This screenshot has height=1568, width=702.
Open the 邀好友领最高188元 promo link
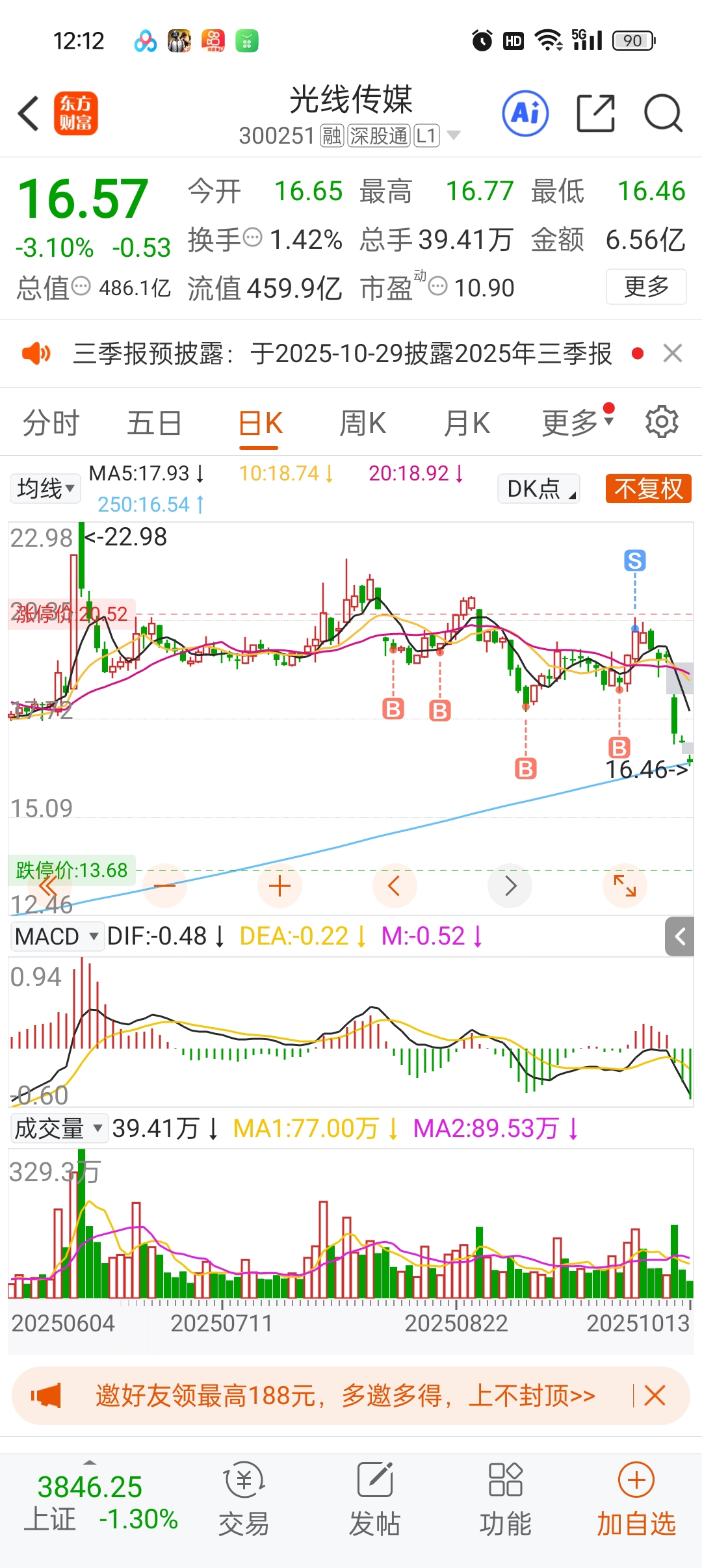(345, 1396)
